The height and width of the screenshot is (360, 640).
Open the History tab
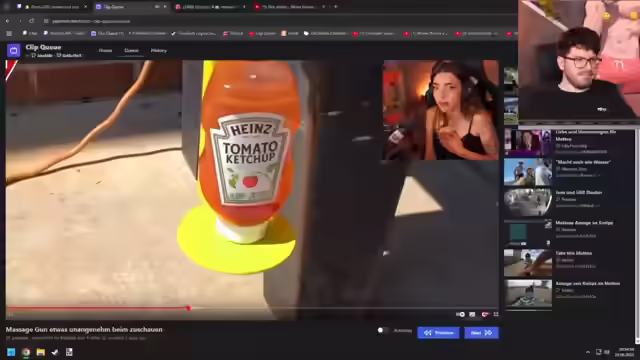pyautogui.click(x=159, y=51)
